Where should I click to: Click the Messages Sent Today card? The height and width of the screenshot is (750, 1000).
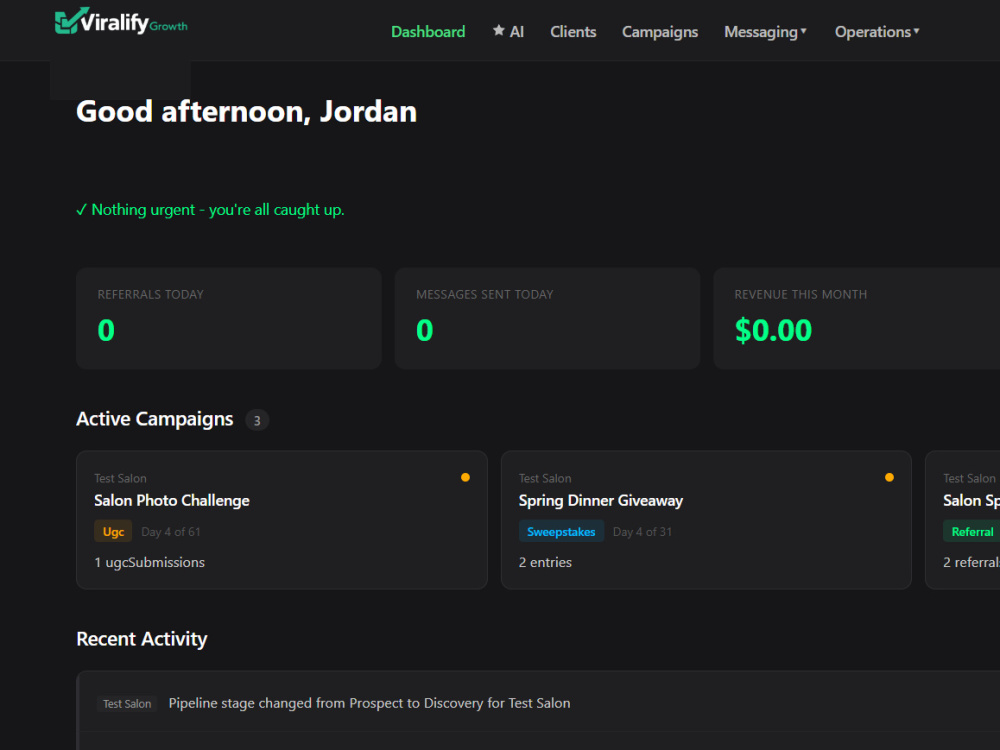tap(547, 318)
